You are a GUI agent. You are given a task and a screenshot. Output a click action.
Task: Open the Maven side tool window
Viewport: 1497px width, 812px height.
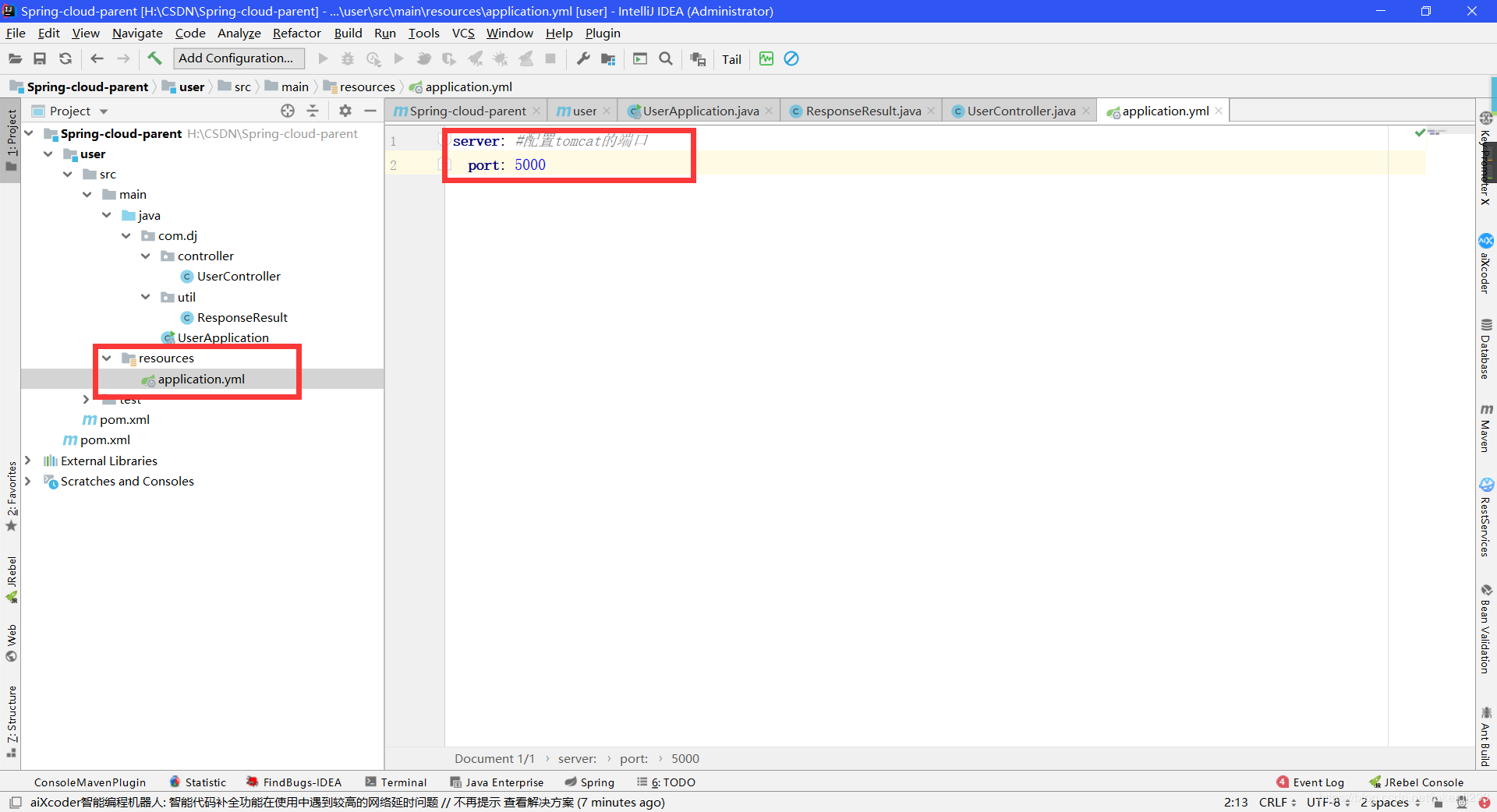tap(1486, 427)
